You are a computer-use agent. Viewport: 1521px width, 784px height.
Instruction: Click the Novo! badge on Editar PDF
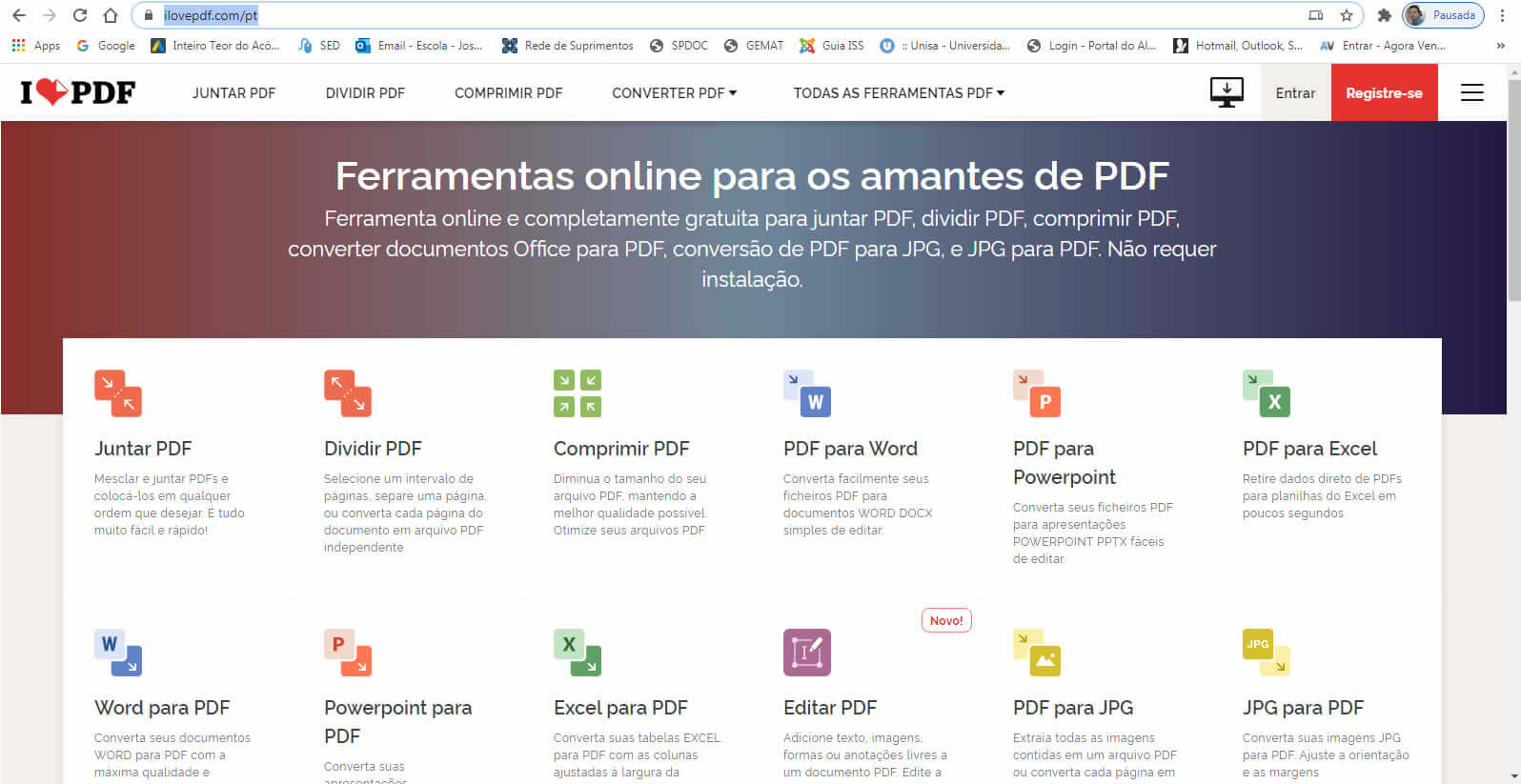[x=946, y=620]
